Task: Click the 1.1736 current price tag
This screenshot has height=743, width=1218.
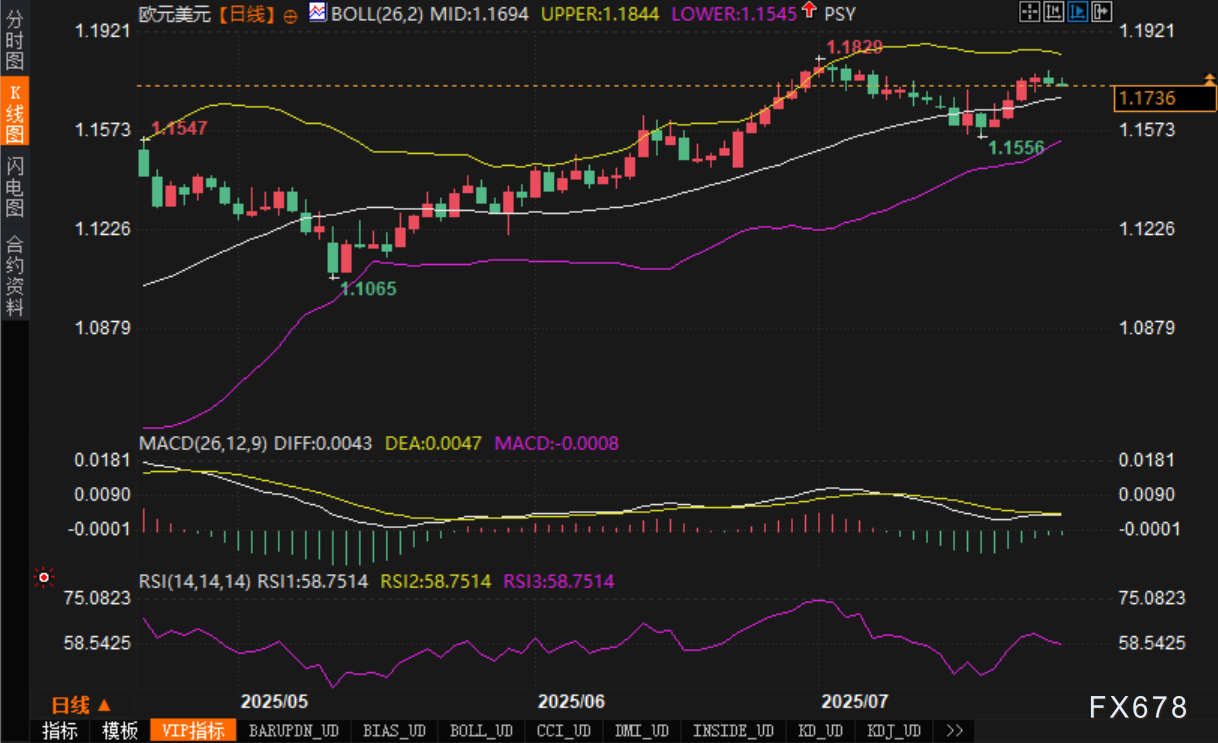Action: [x=1148, y=98]
